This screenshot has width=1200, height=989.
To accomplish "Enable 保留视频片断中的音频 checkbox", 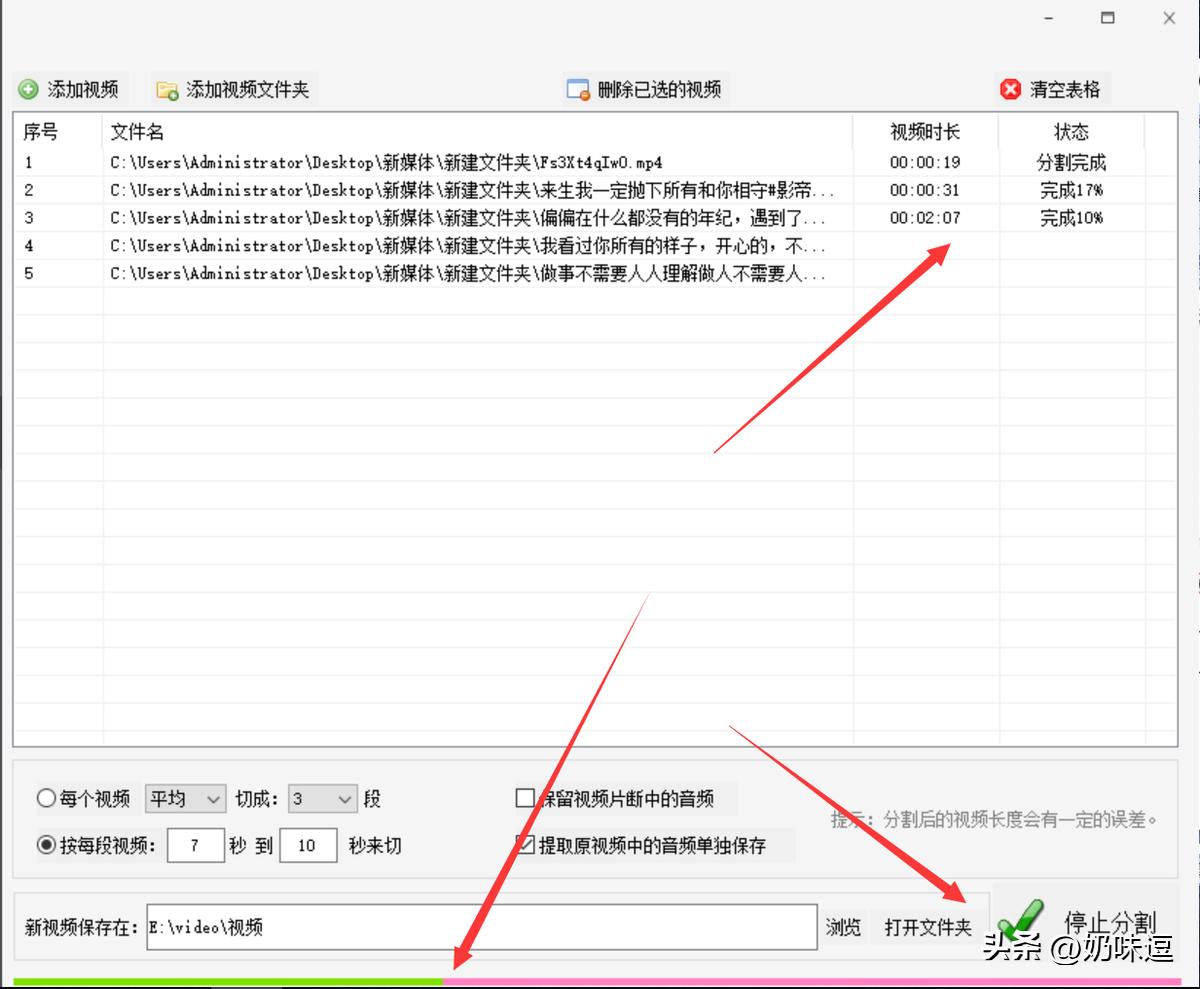I will [x=523, y=798].
